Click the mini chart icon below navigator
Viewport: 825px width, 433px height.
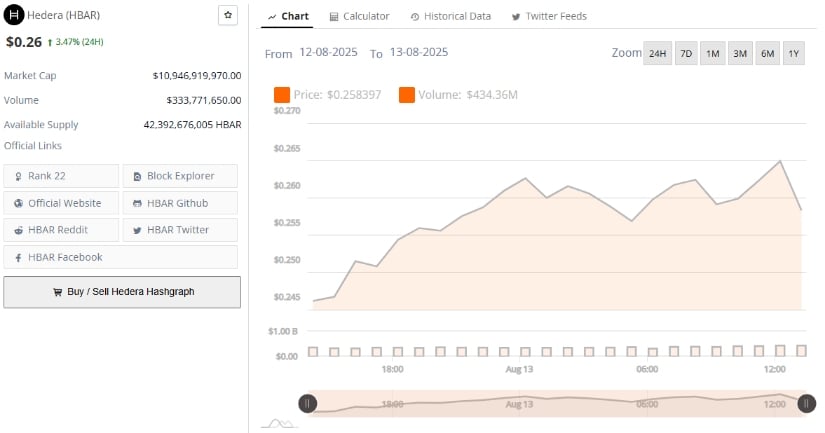pos(280,423)
